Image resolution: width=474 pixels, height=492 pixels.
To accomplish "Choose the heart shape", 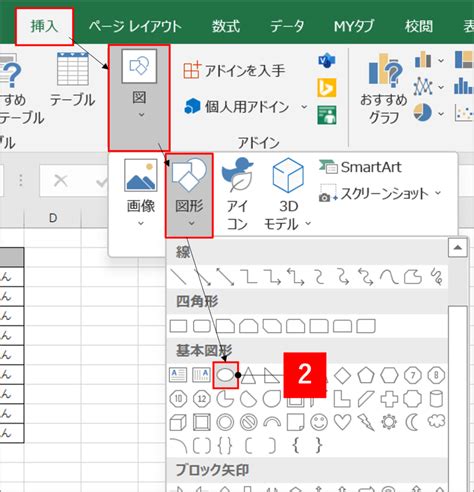I will point(342,422).
